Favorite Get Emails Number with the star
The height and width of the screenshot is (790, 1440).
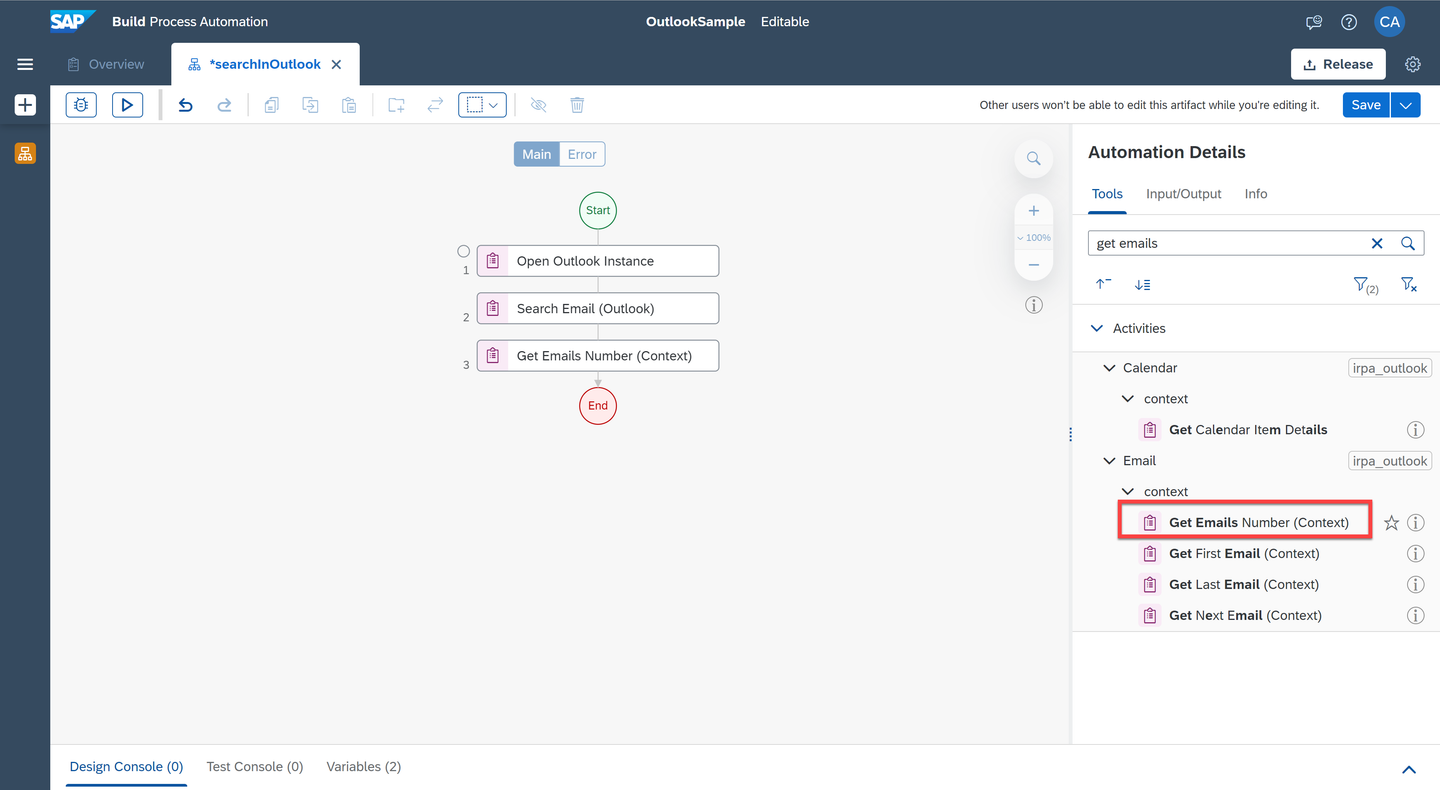(x=1391, y=523)
